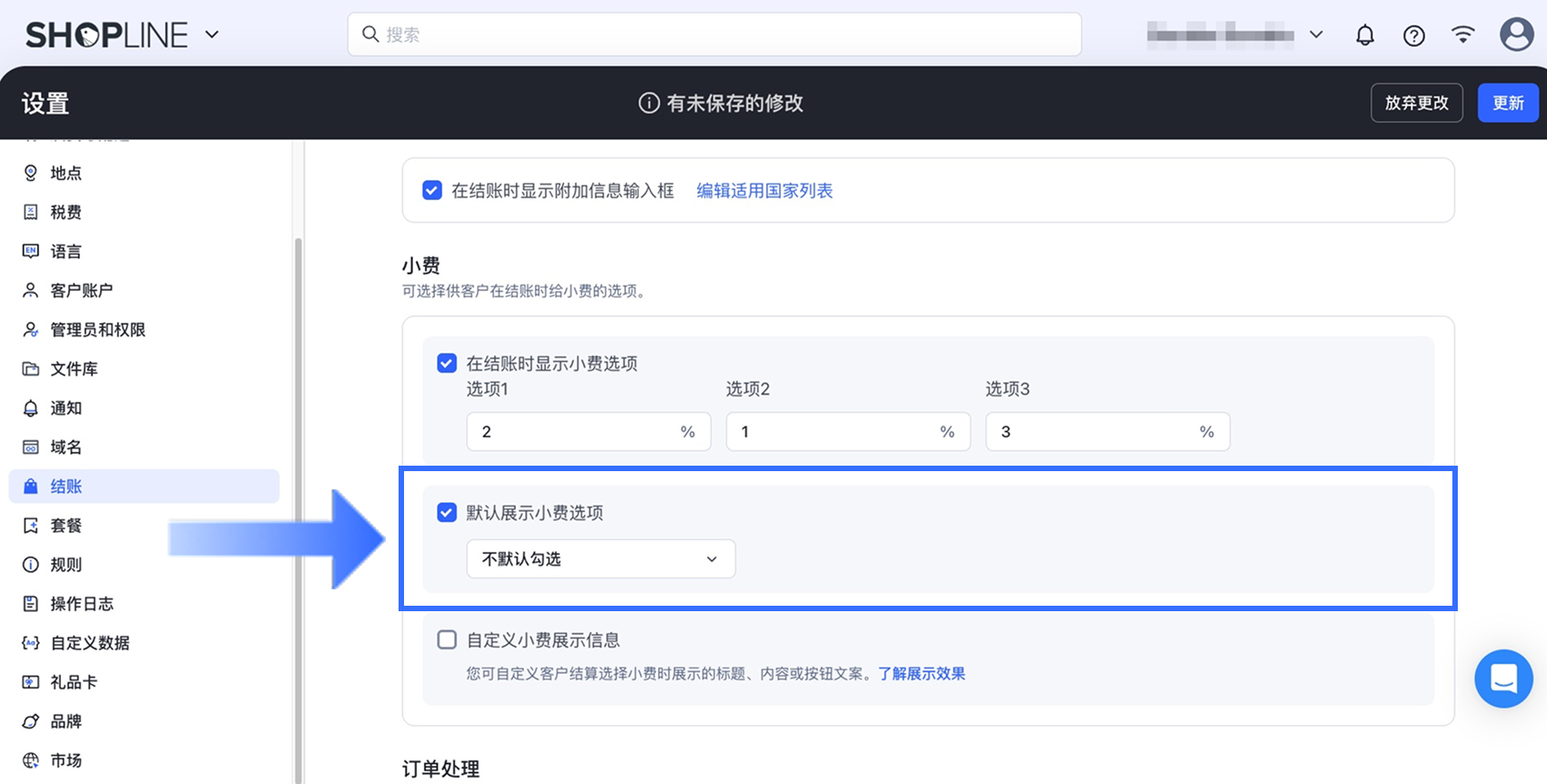Click the 域名 domain icon
This screenshot has height=784, width=1547.
pos(31,447)
